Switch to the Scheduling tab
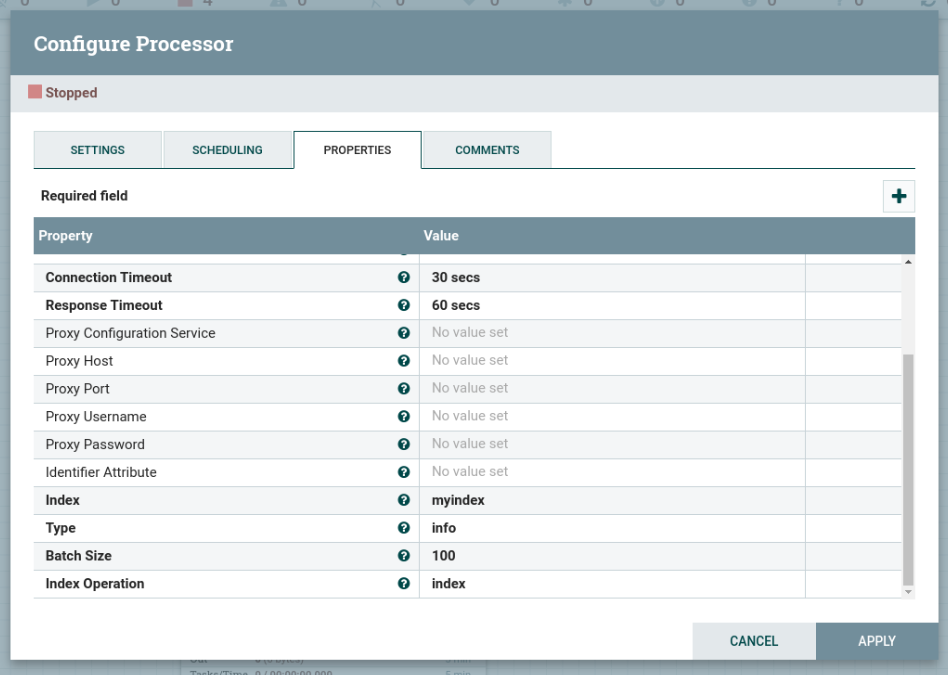Image resolution: width=948 pixels, height=675 pixels. point(227,149)
